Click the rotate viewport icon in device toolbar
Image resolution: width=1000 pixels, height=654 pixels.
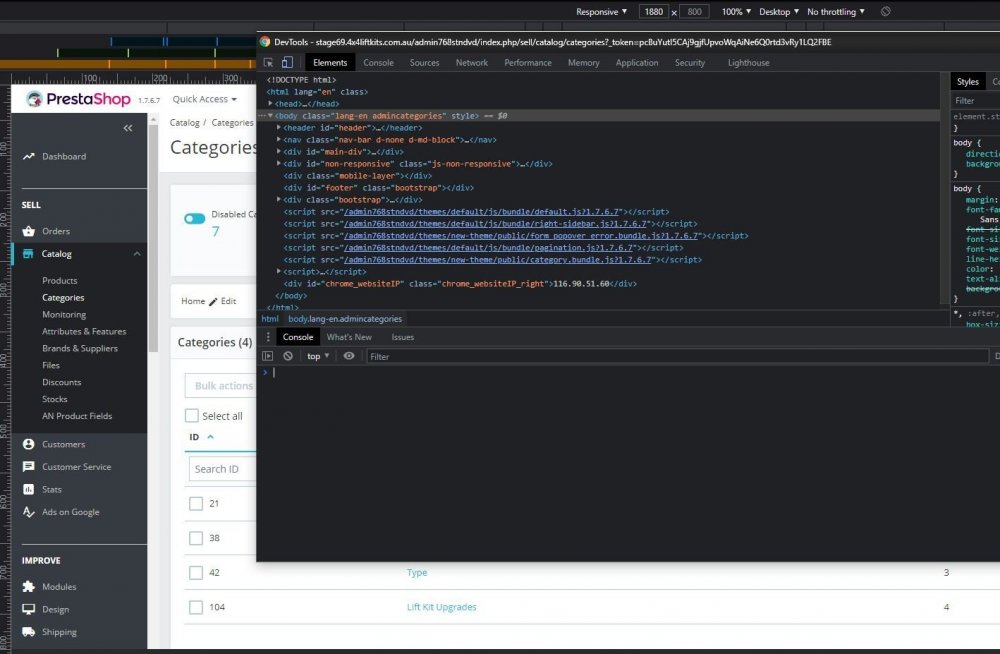point(884,11)
